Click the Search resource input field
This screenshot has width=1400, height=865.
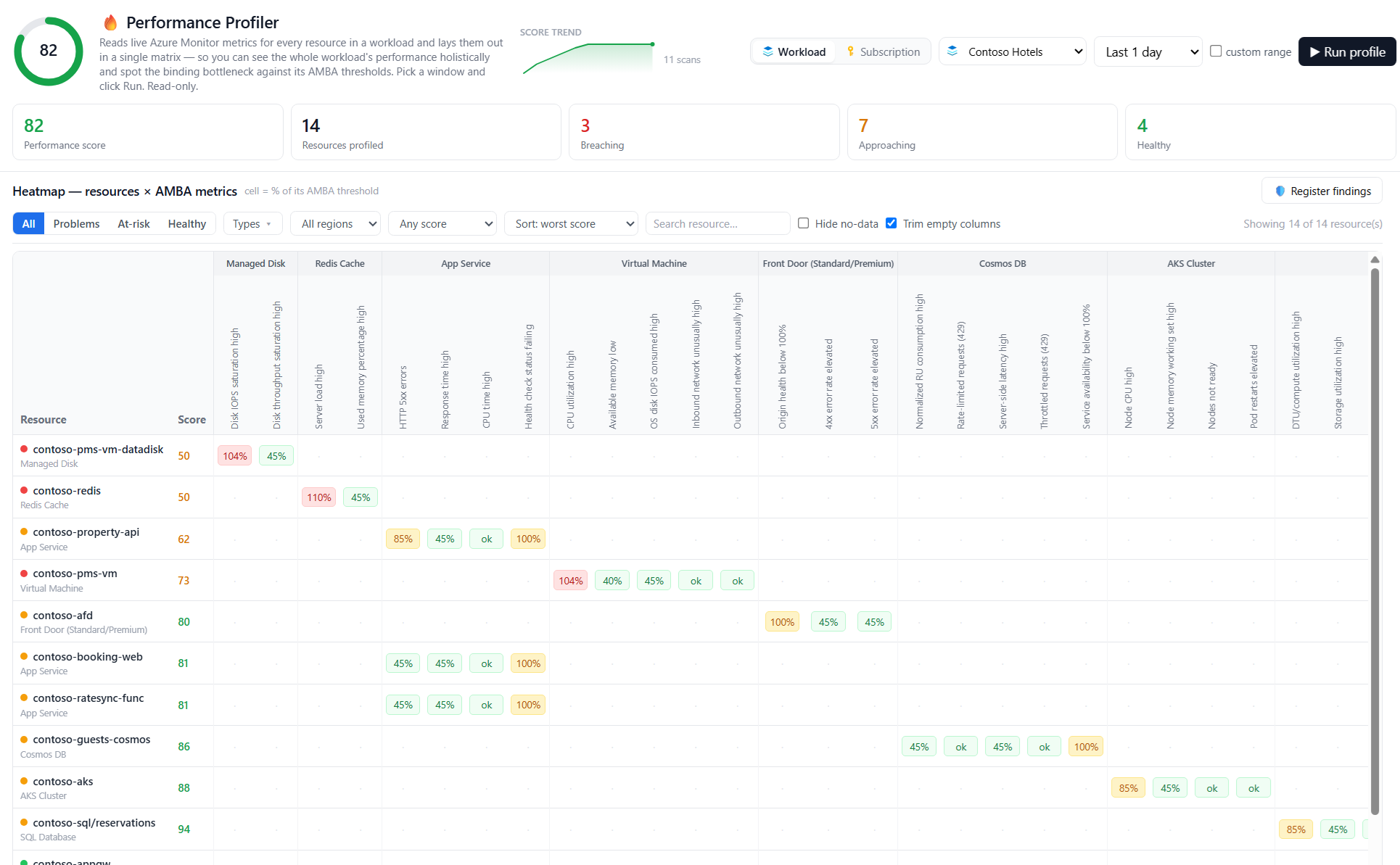coord(717,223)
